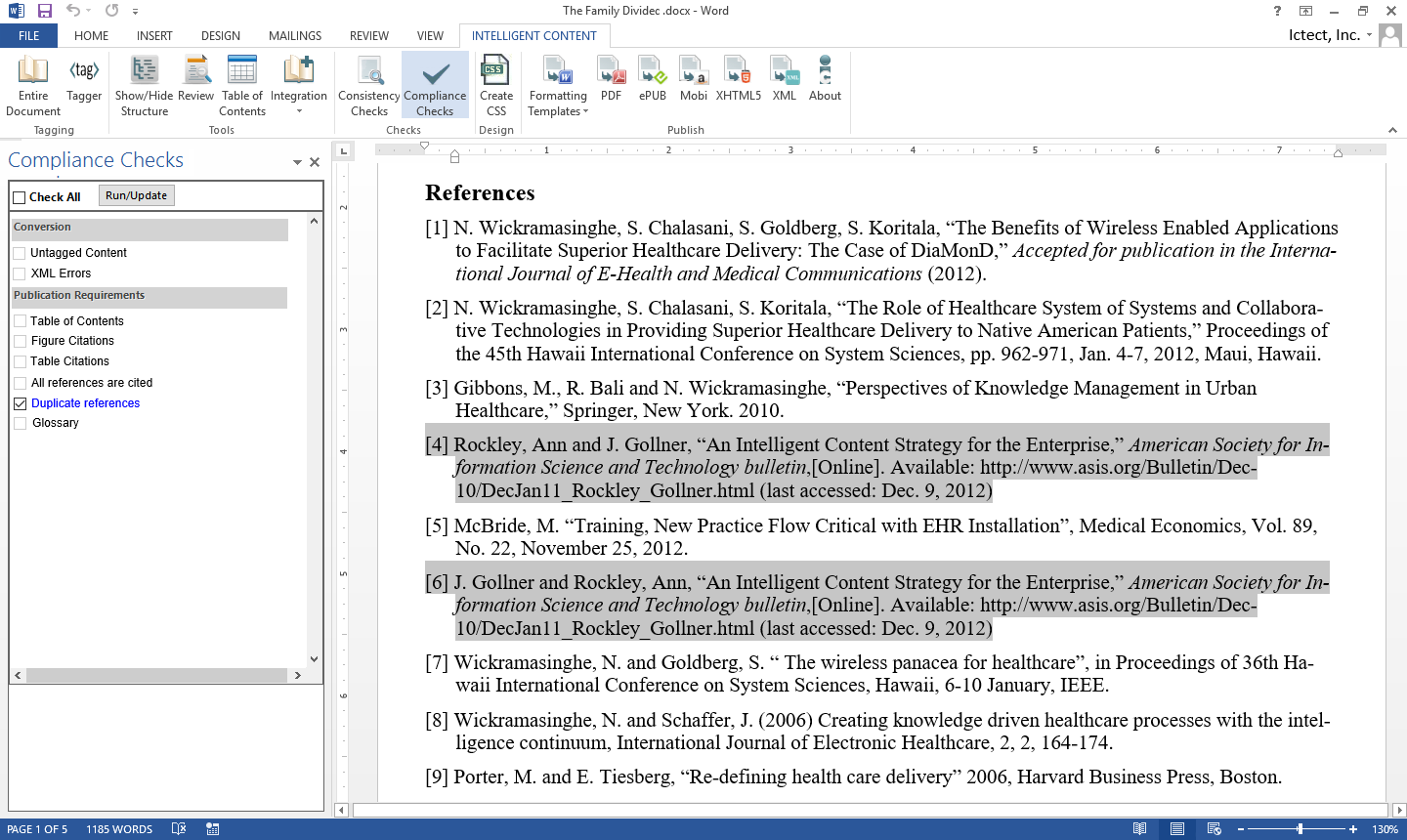This screenshot has width=1407, height=840.
Task: Click the ruler tab selector box
Action: tap(343, 150)
